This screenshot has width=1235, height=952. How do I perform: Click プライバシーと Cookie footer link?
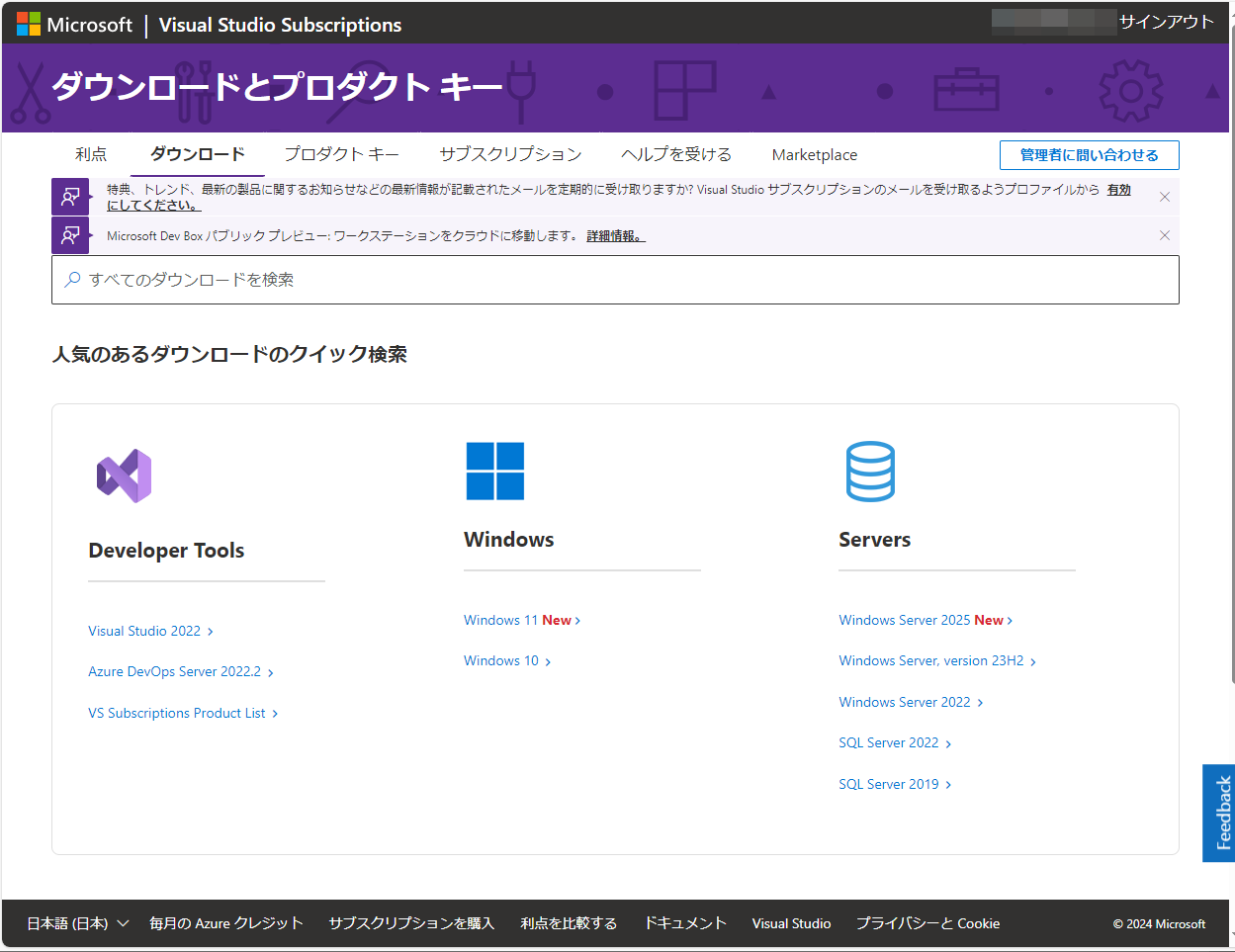927,923
